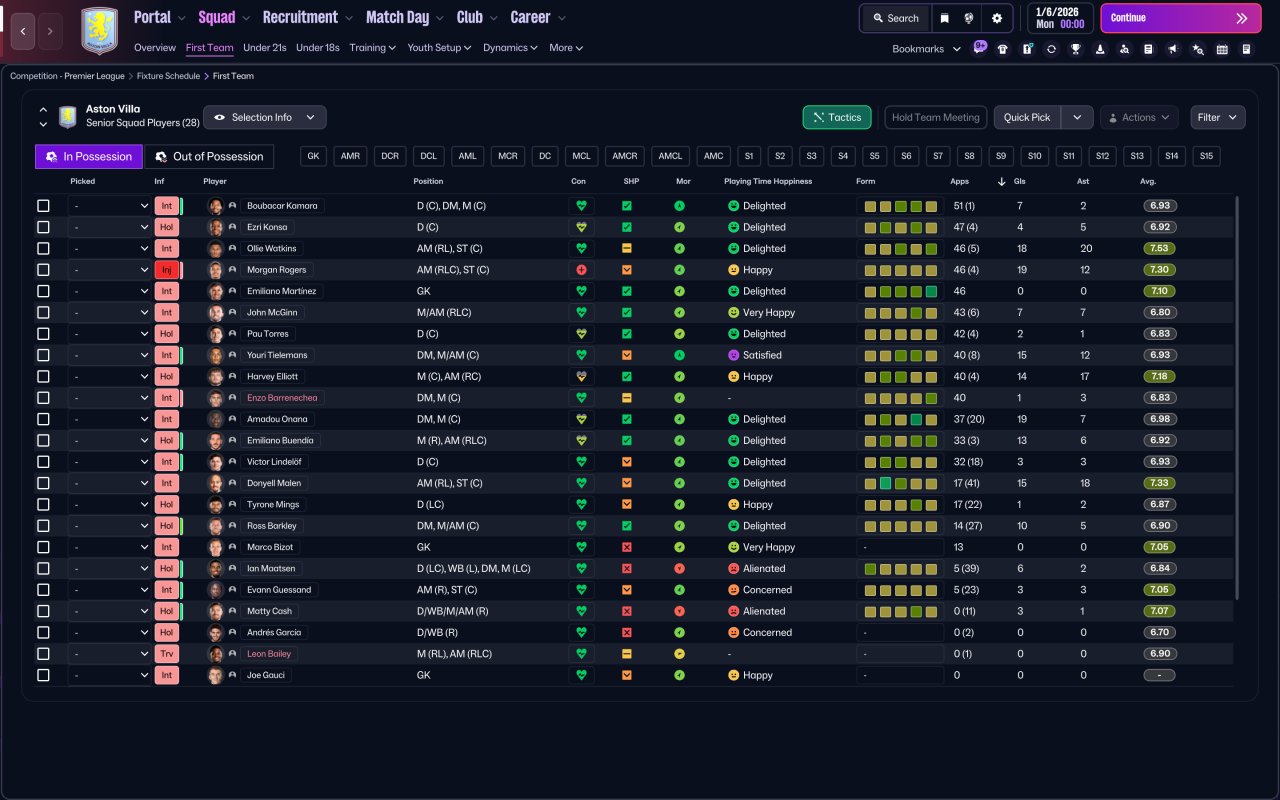Open the Match Day menu

[405, 17]
